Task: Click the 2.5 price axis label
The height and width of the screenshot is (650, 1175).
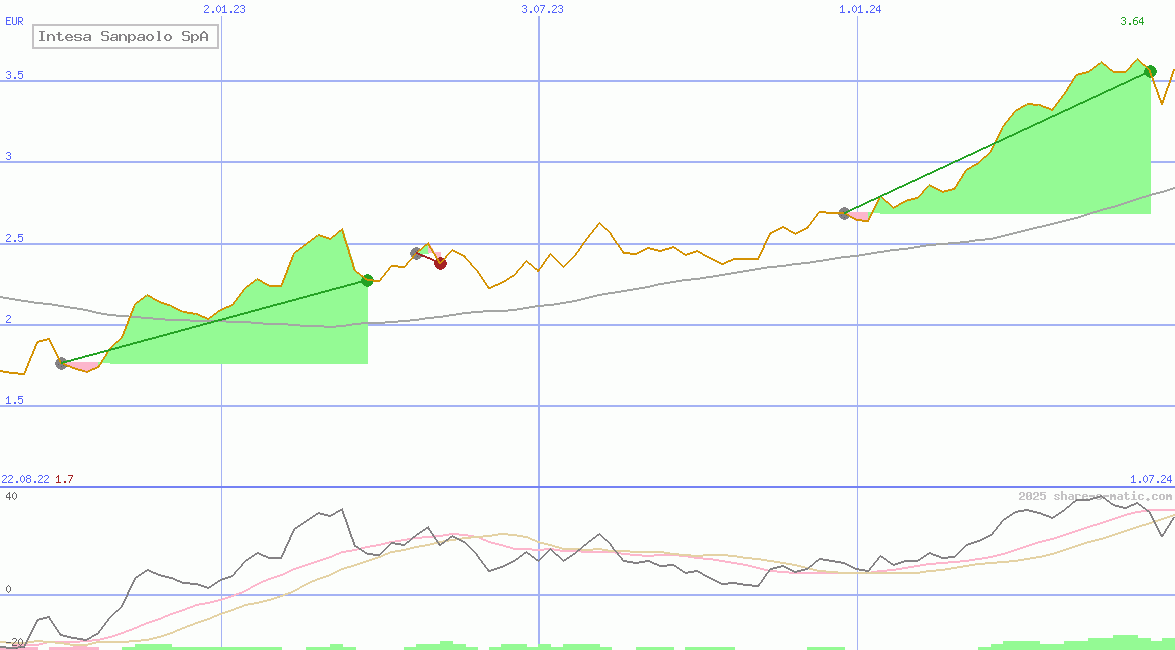Action: pyautogui.click(x=14, y=238)
